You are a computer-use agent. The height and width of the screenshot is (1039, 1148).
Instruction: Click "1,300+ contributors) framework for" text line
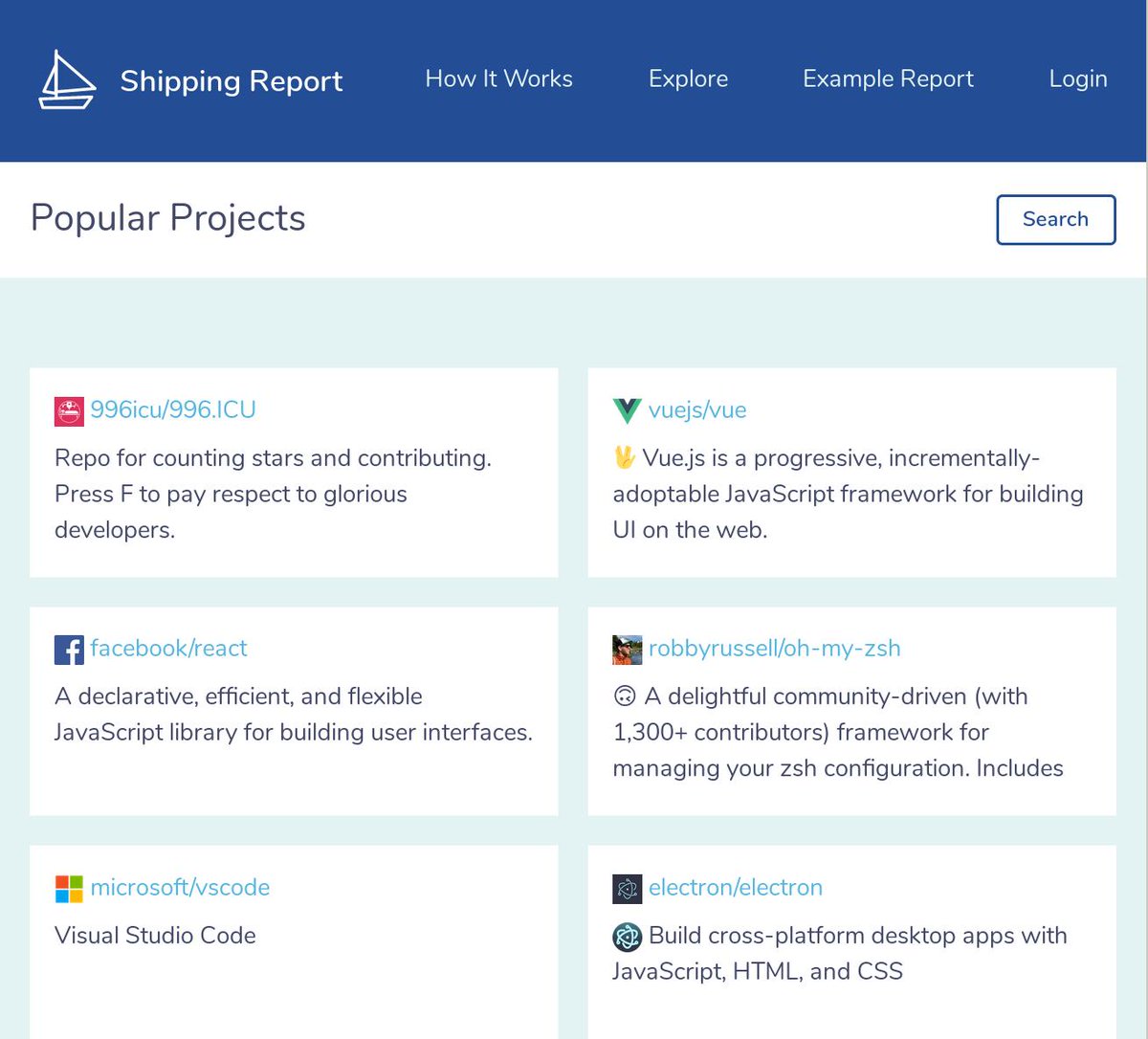pyautogui.click(x=801, y=732)
